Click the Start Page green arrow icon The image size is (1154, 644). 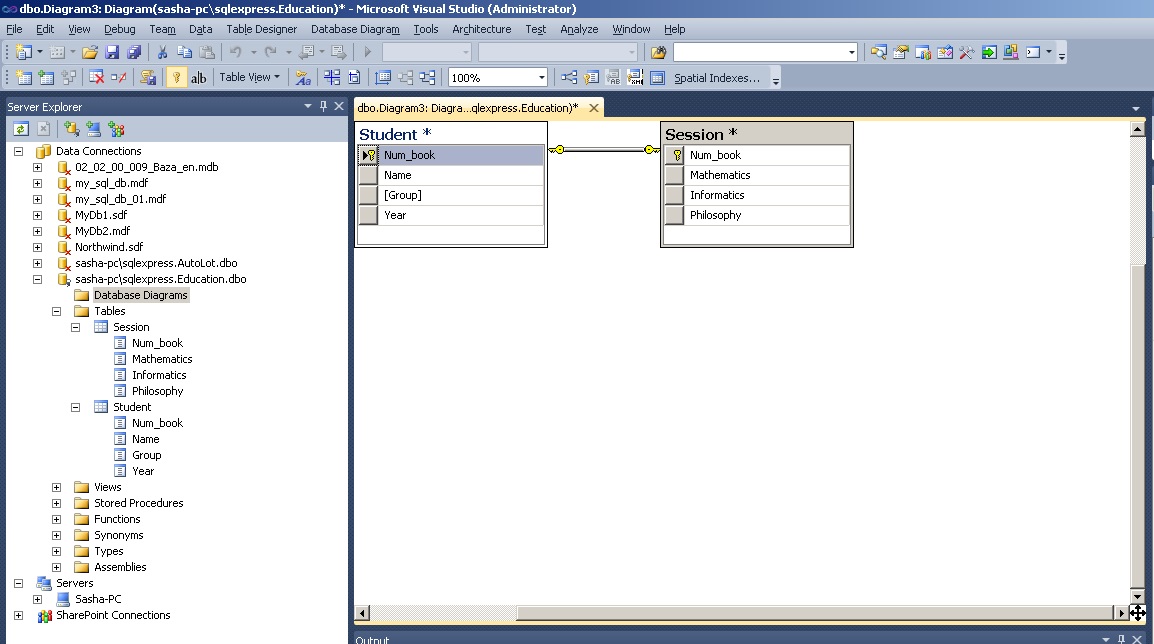[989, 52]
